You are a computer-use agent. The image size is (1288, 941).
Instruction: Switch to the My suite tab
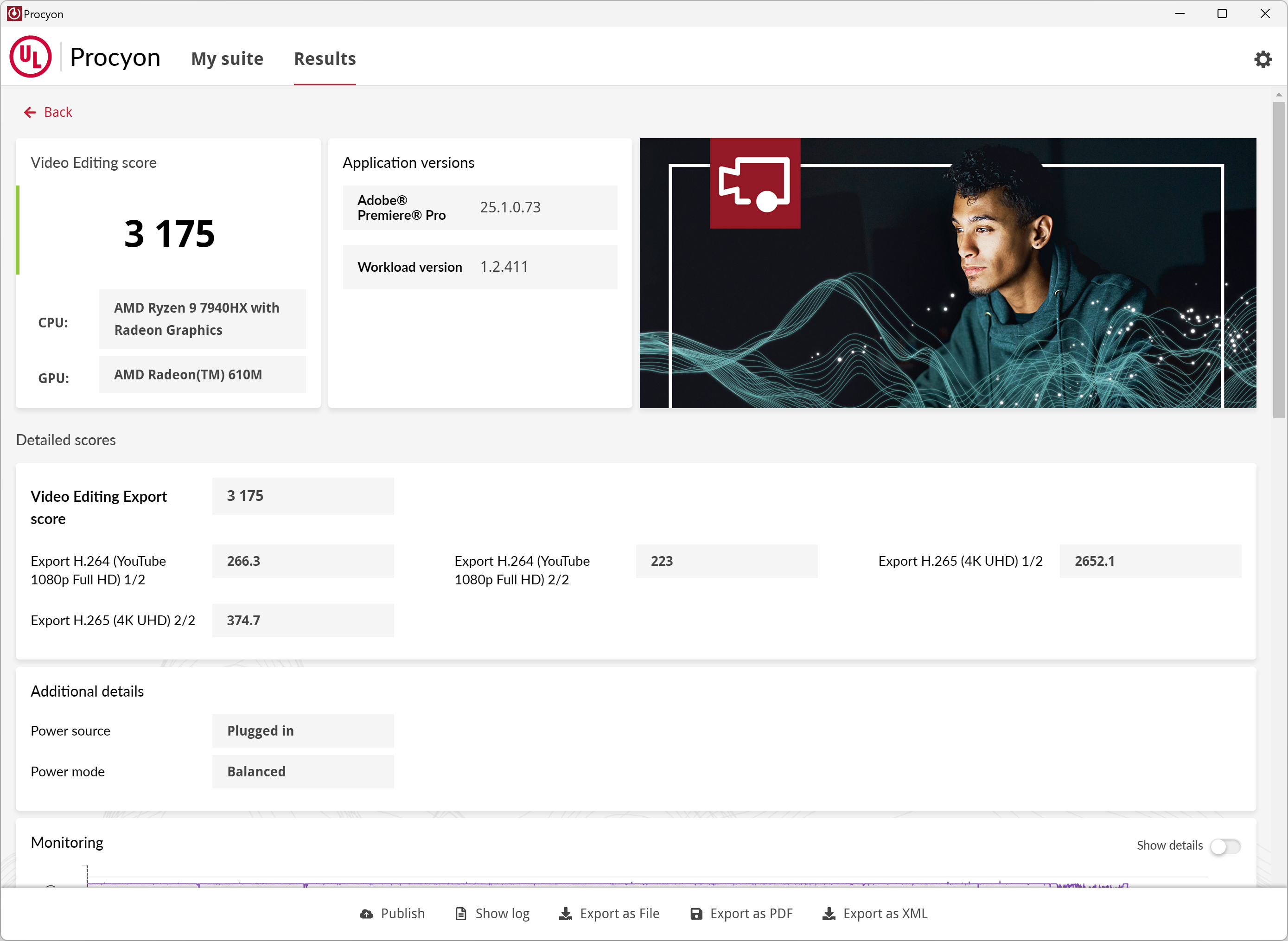[x=227, y=59]
